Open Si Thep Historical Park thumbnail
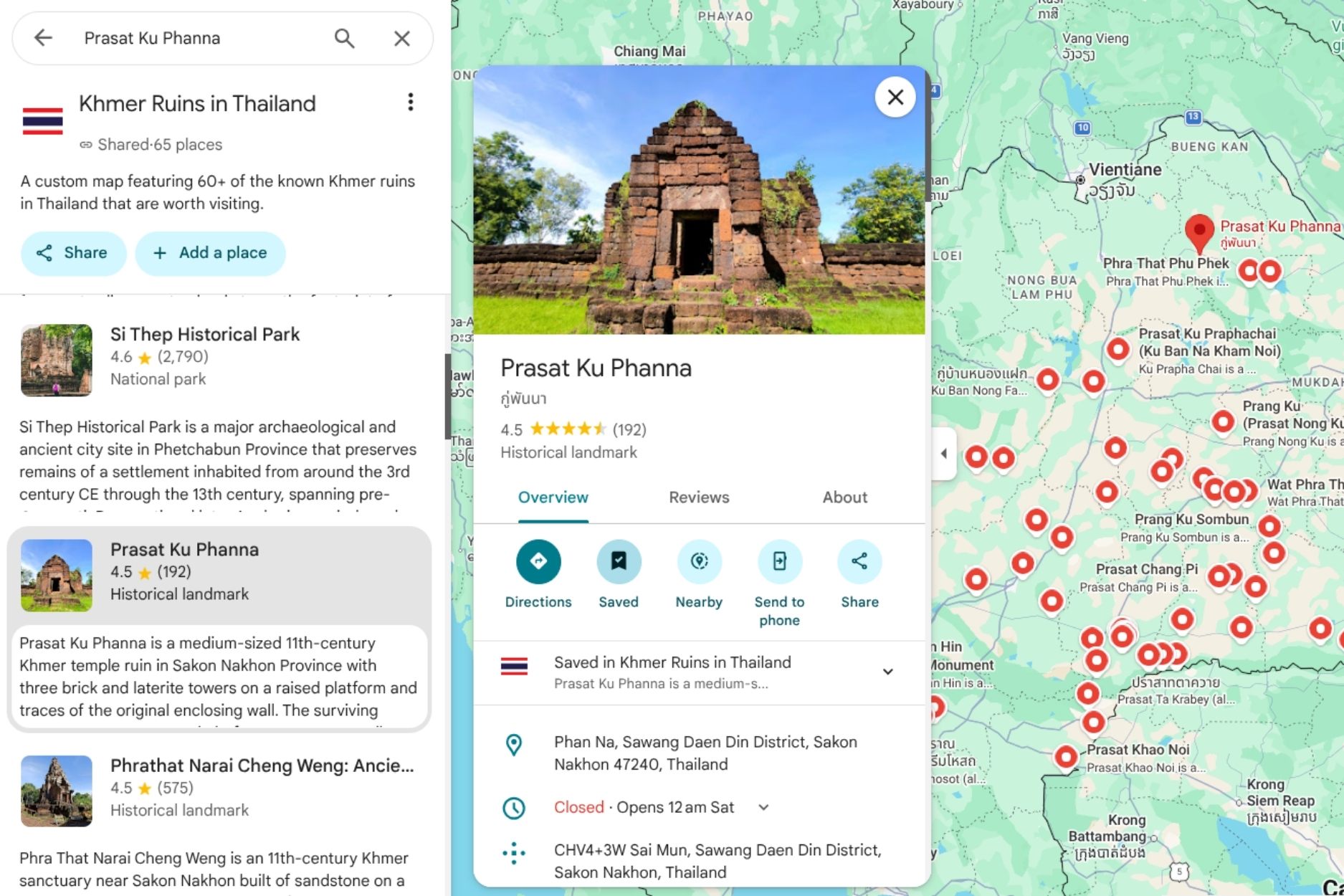 tap(57, 360)
